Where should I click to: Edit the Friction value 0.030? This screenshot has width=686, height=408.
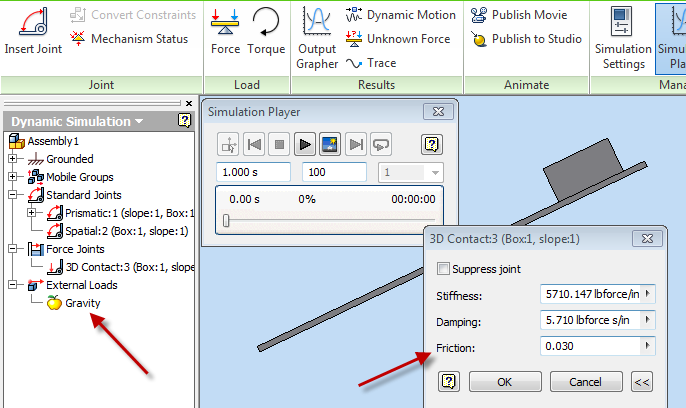[x=592, y=346]
